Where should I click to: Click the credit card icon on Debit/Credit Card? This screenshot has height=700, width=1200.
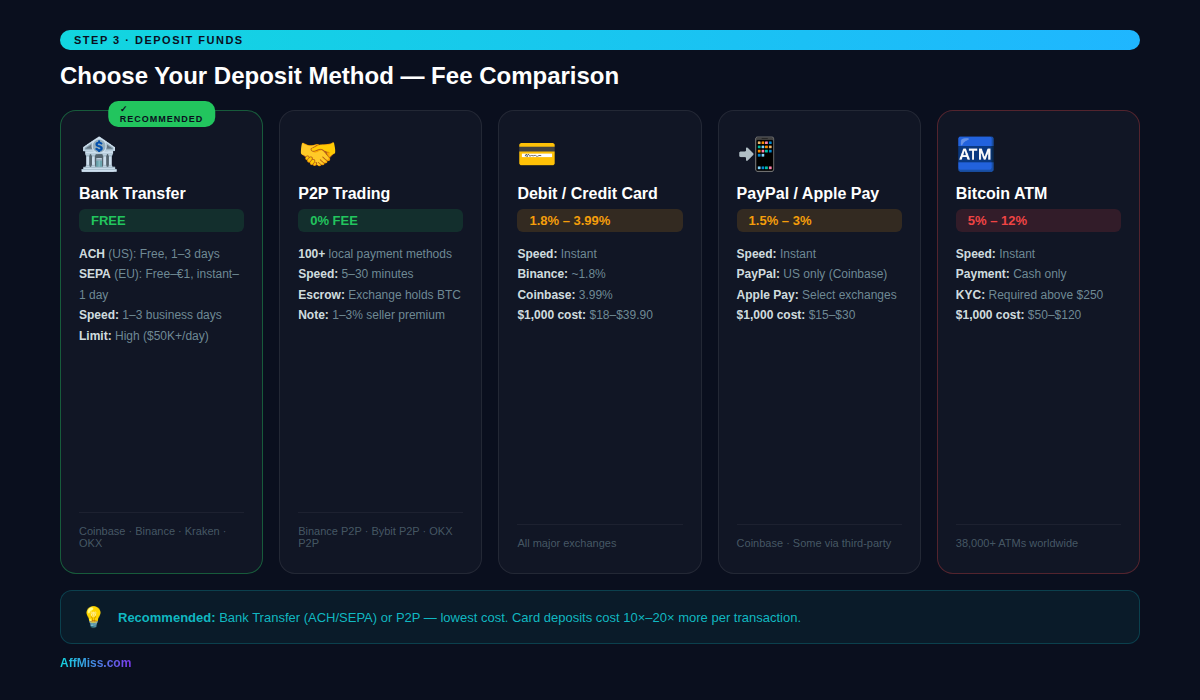tap(537, 154)
